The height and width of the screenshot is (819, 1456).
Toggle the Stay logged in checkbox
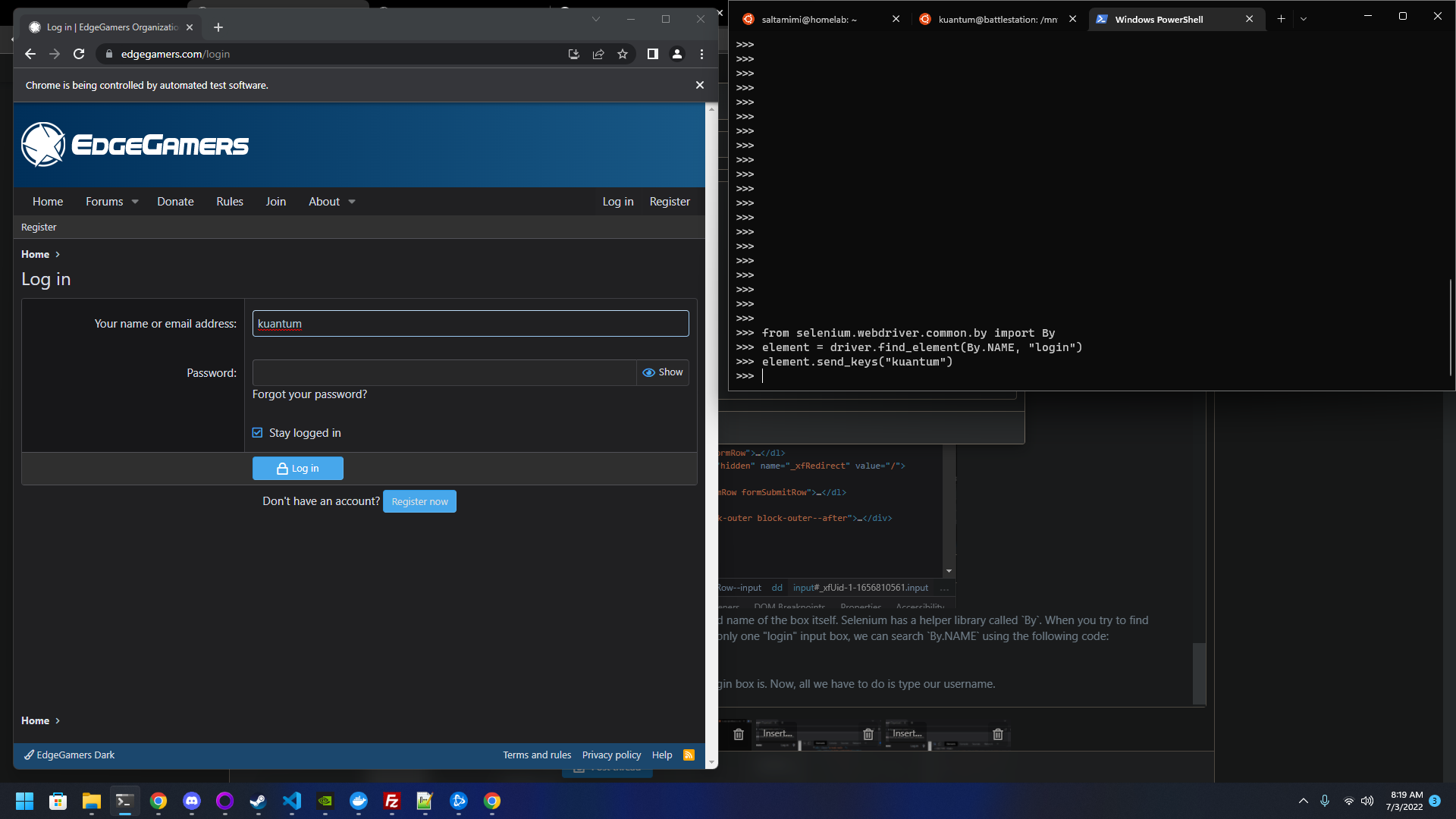pyautogui.click(x=258, y=433)
